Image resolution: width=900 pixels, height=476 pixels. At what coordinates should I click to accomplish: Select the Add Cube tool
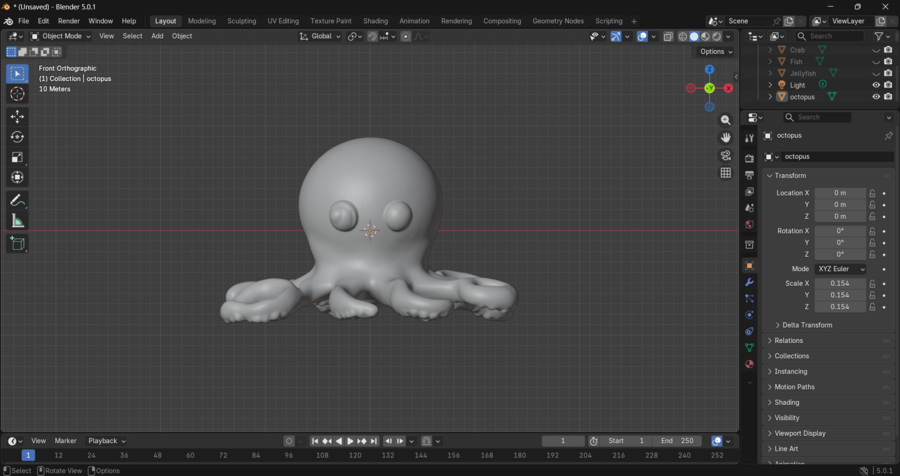coord(17,243)
